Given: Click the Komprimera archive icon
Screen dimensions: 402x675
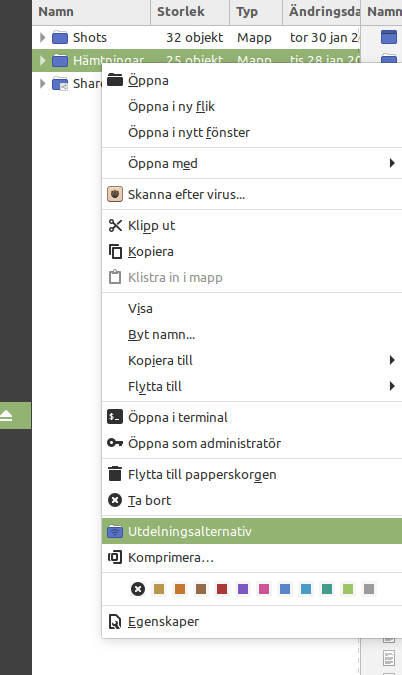Looking at the screenshot, I should tap(115, 557).
